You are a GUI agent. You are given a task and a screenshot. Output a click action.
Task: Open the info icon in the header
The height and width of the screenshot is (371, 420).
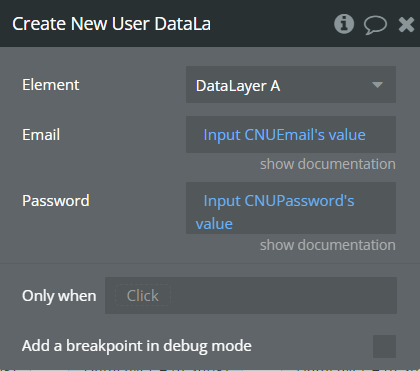pos(344,24)
